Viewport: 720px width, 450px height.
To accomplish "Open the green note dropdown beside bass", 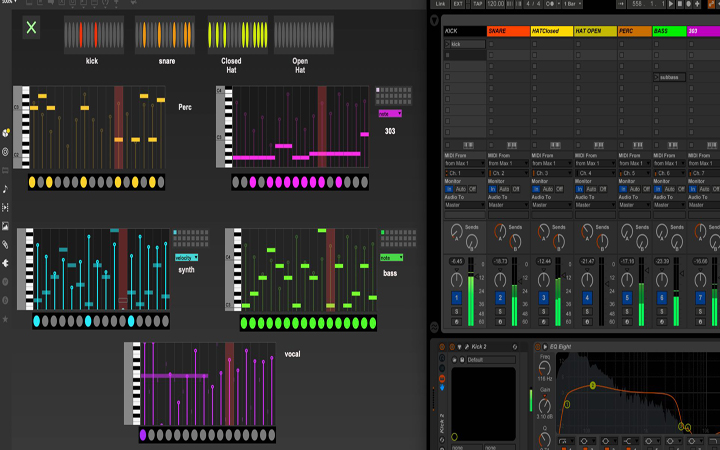I will pos(391,258).
